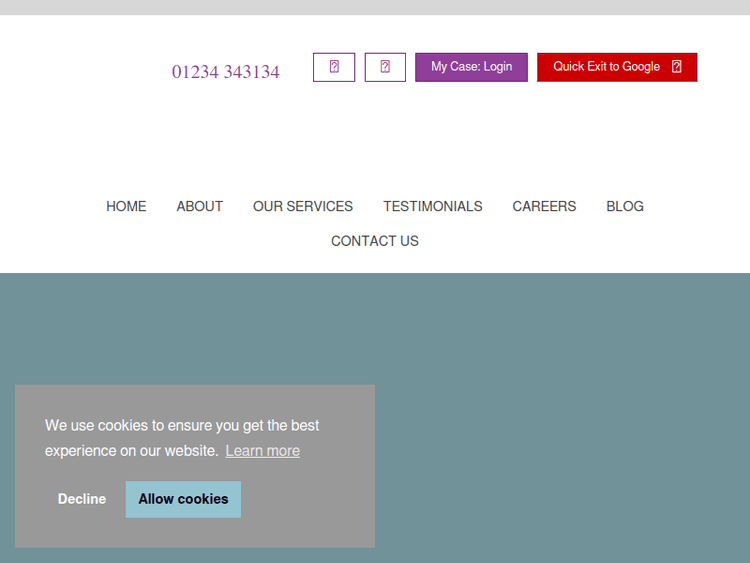Viewport: 750px width, 563px height.
Task: Open the My Case: Login page
Action: (x=471, y=67)
